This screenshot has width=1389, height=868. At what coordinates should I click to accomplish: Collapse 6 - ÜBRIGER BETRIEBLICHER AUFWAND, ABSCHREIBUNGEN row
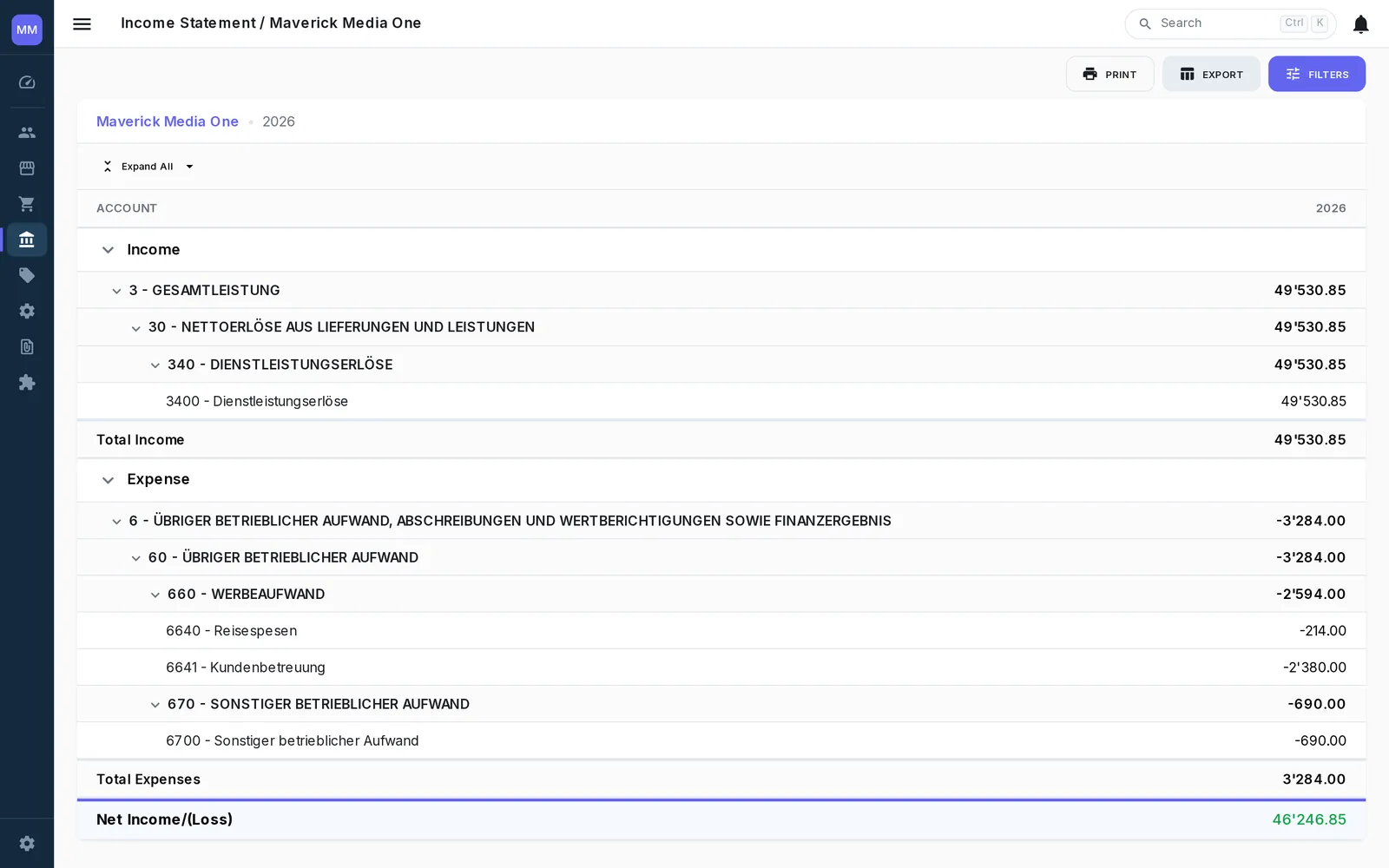(116, 522)
